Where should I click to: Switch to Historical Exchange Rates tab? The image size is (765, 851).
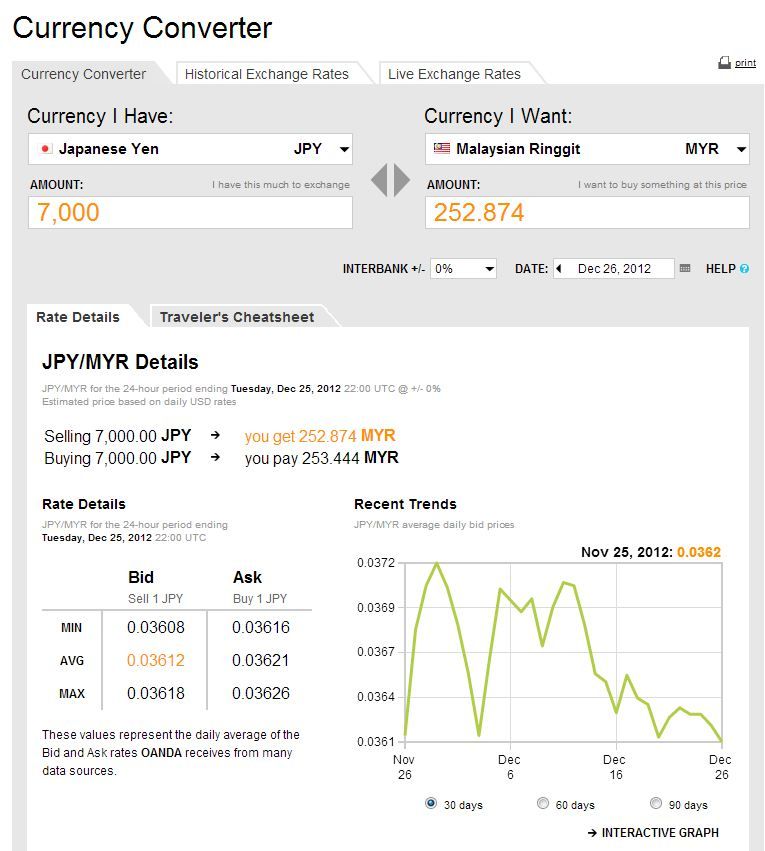click(x=266, y=74)
